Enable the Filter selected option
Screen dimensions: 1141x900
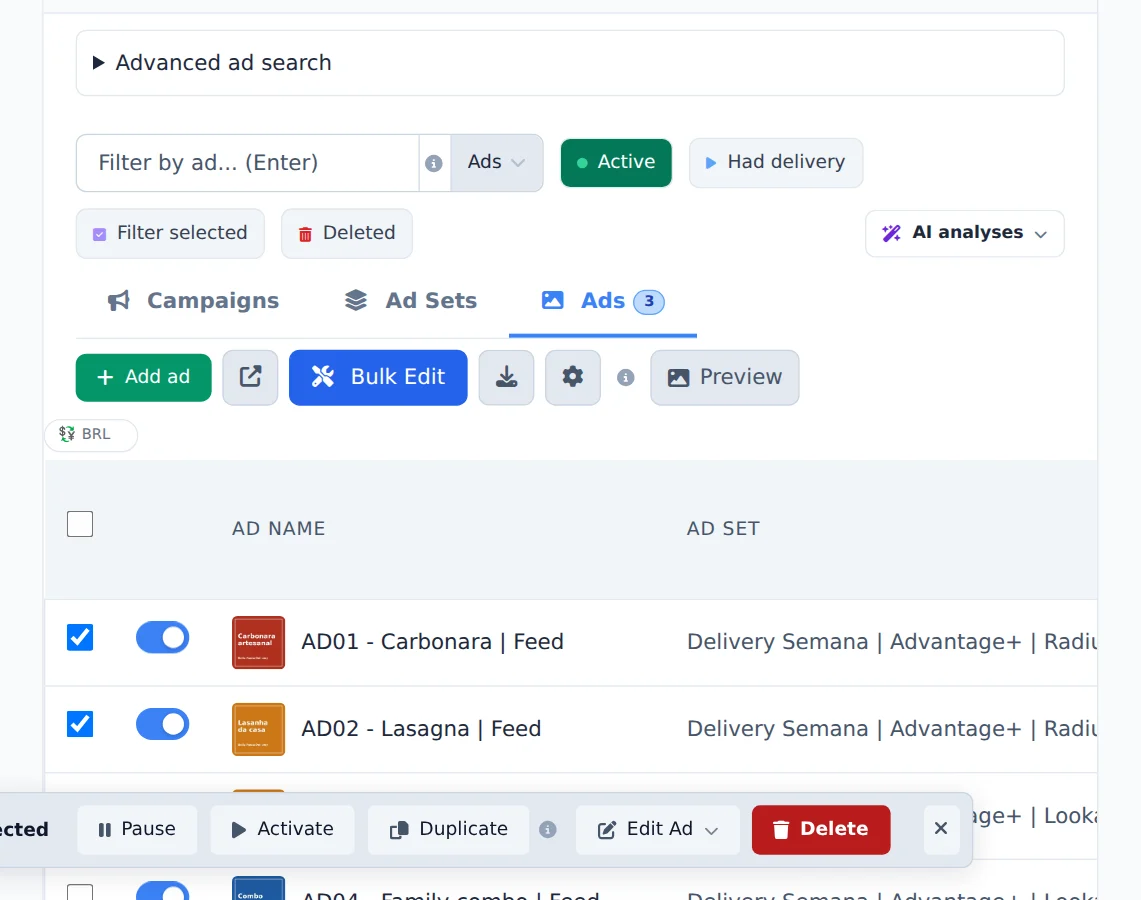tap(170, 233)
